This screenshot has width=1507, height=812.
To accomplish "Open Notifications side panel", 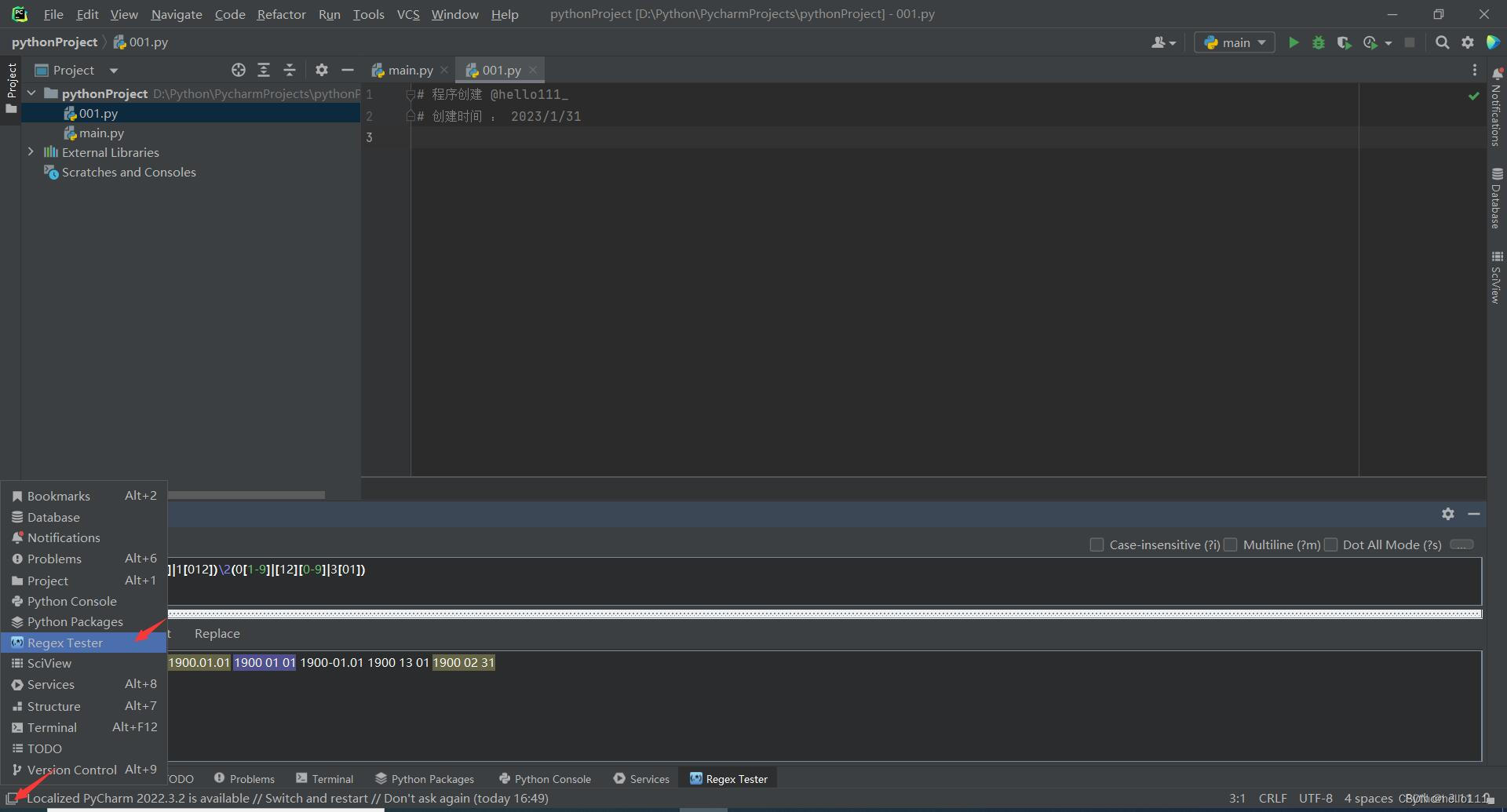I will pyautogui.click(x=1496, y=107).
